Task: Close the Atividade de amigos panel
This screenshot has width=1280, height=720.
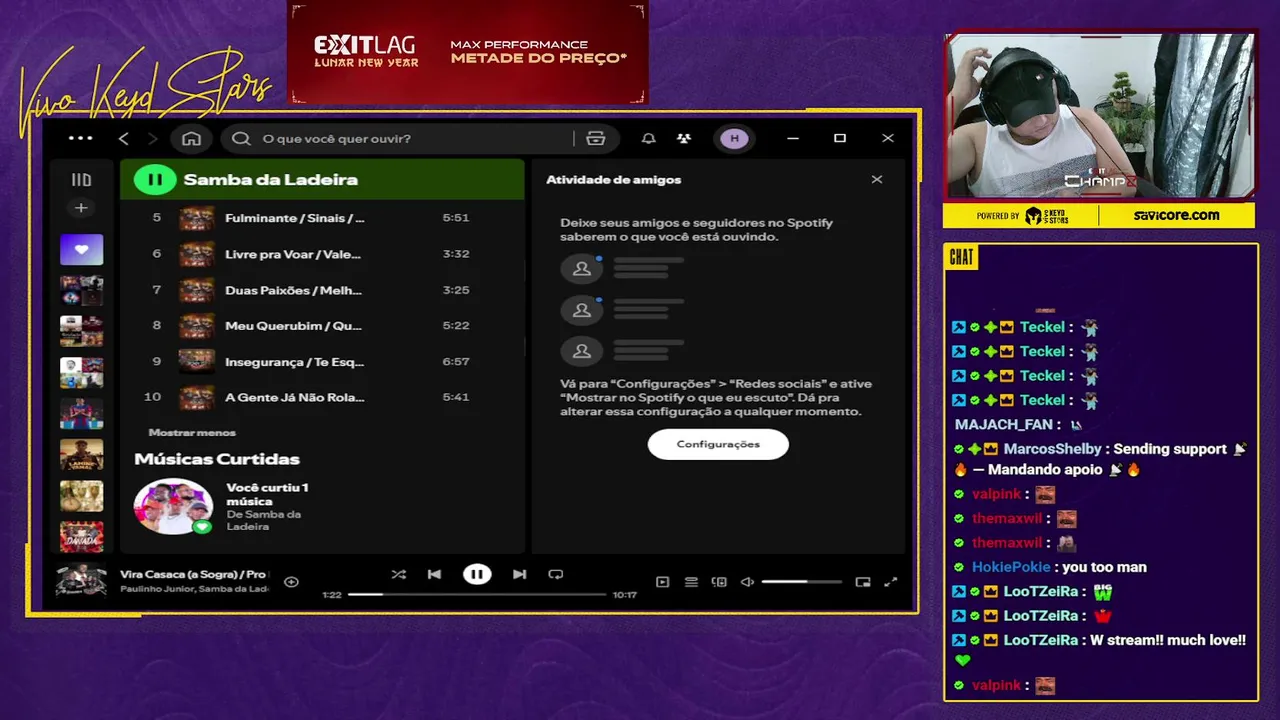Action: [x=877, y=180]
